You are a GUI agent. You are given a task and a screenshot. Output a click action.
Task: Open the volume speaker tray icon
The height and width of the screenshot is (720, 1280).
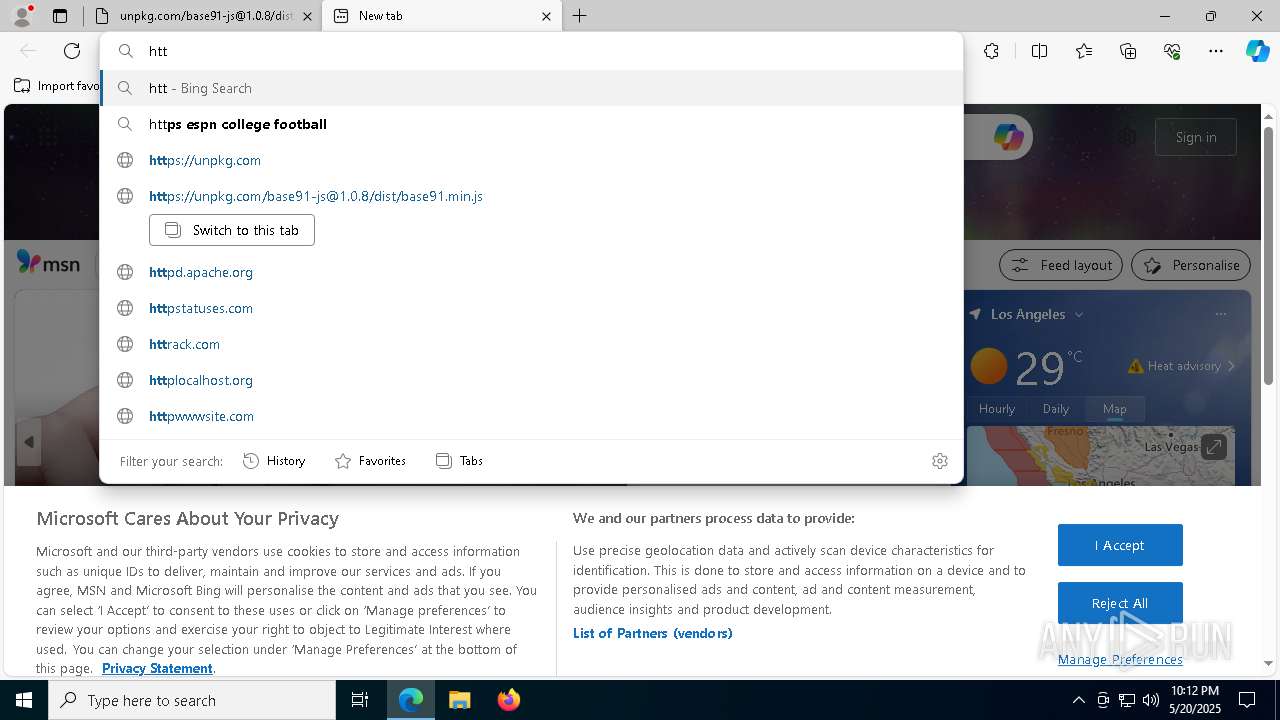[1151, 700]
